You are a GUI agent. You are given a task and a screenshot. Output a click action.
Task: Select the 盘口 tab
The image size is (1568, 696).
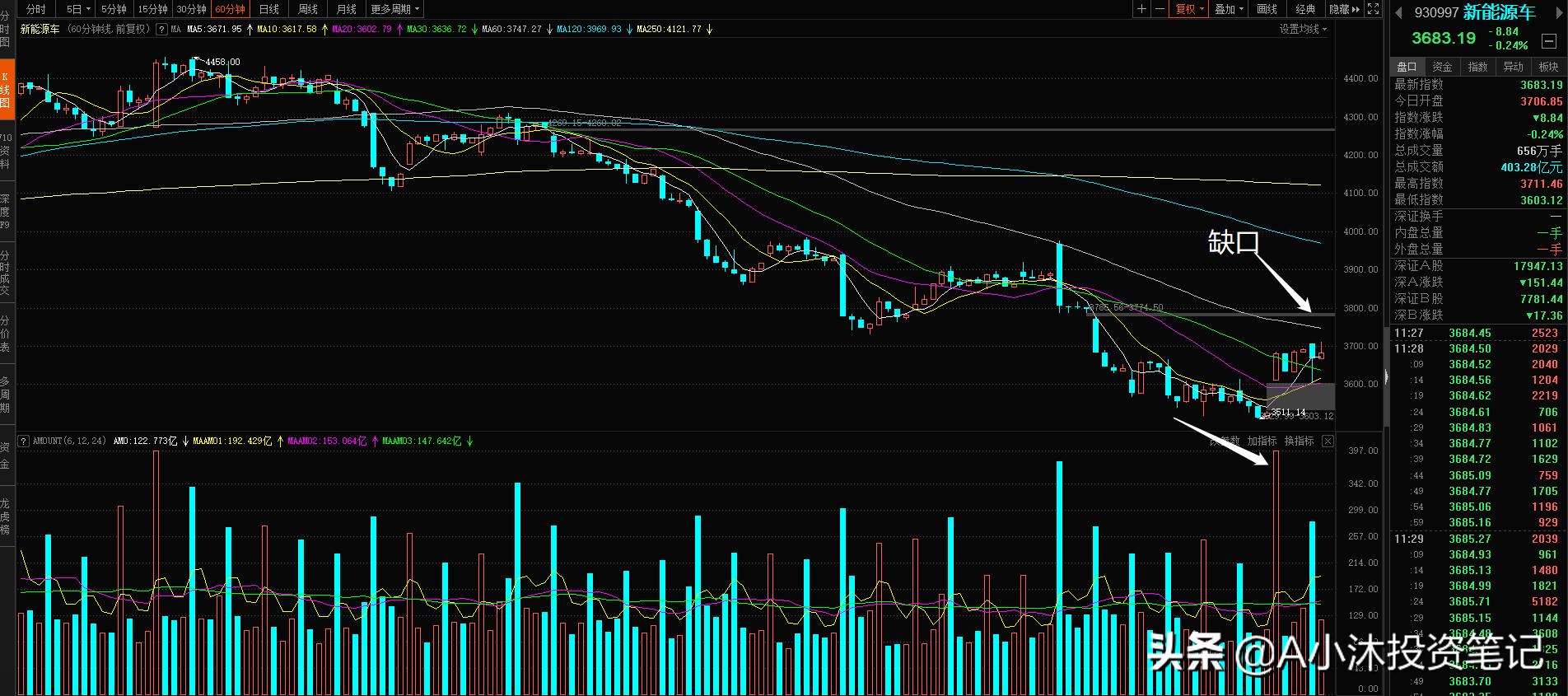(x=1407, y=67)
